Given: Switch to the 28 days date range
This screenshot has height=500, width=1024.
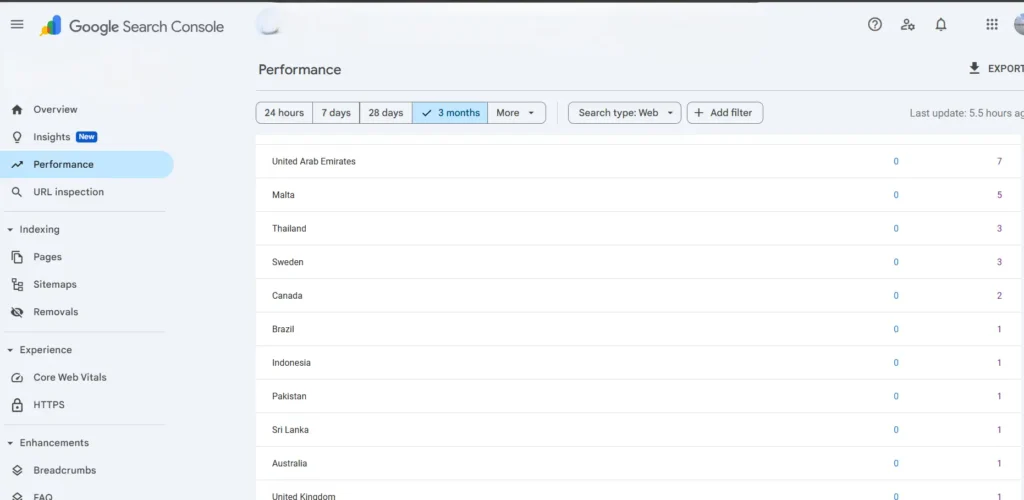Looking at the screenshot, I should tap(385, 113).
